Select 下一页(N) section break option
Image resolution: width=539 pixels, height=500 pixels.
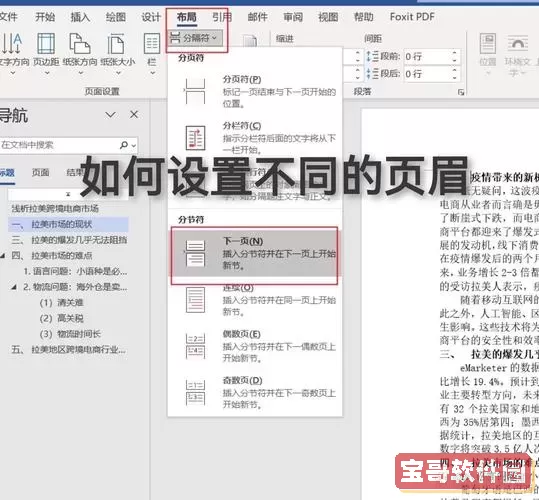tap(255, 254)
